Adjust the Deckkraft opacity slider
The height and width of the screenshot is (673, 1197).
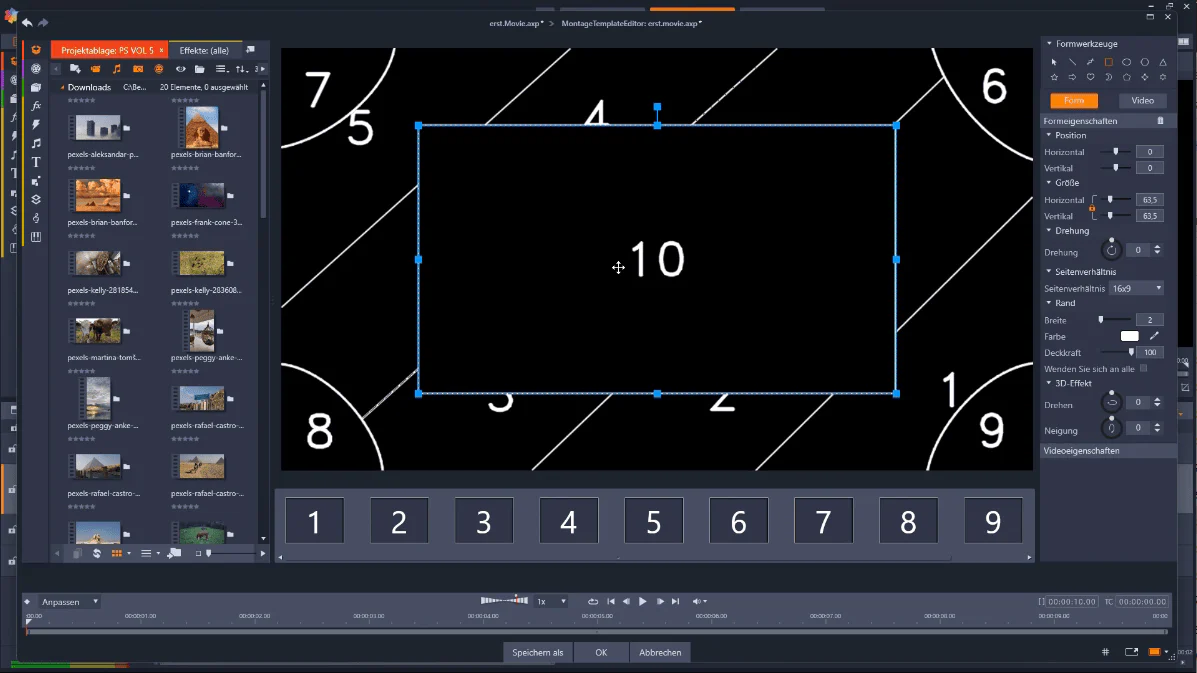[x=1118, y=352]
